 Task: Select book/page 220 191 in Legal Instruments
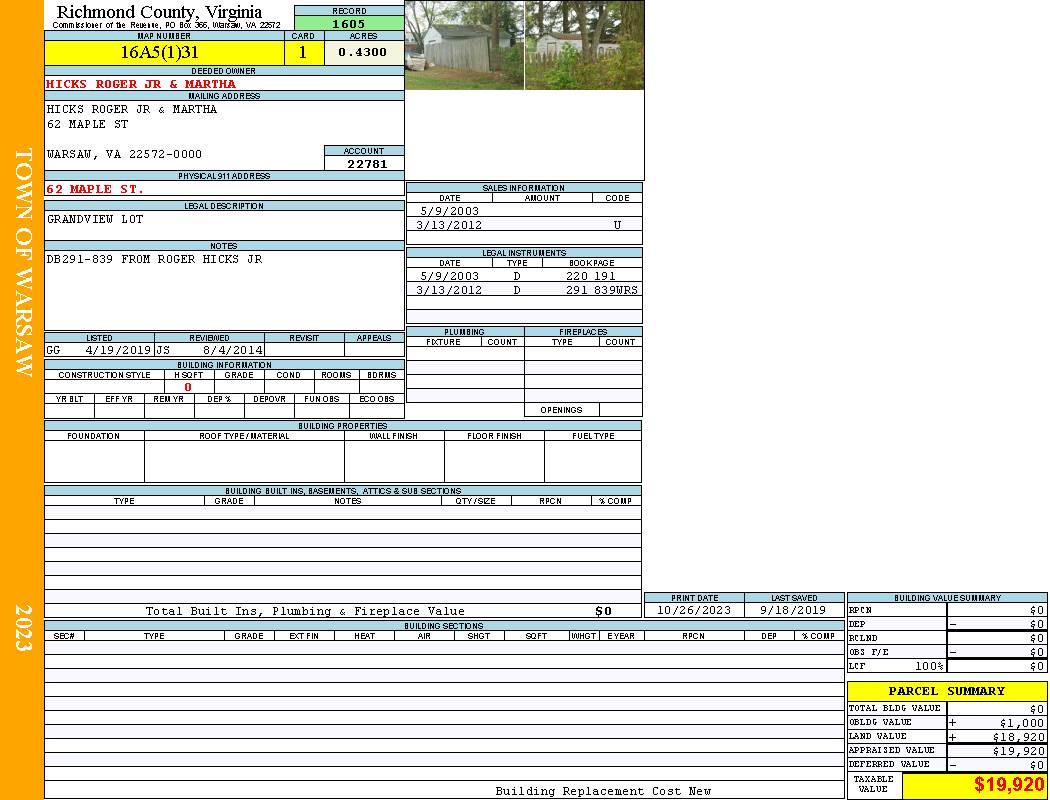click(x=590, y=276)
